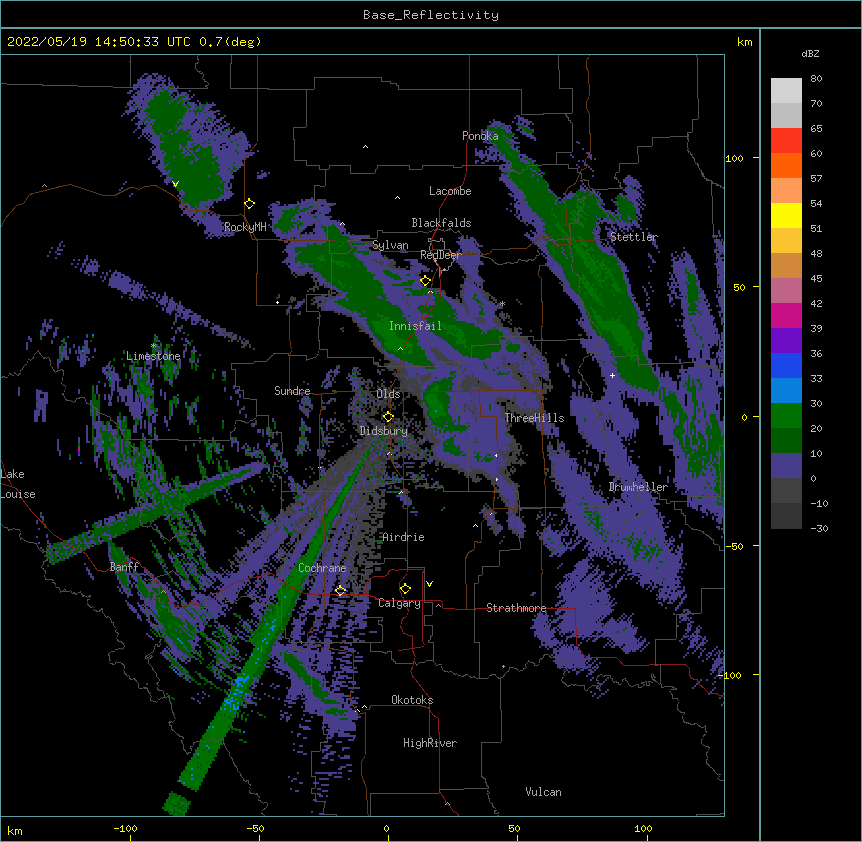The height and width of the screenshot is (842, 862).
Task: Click the Innisfail map label
Action: [415, 326]
